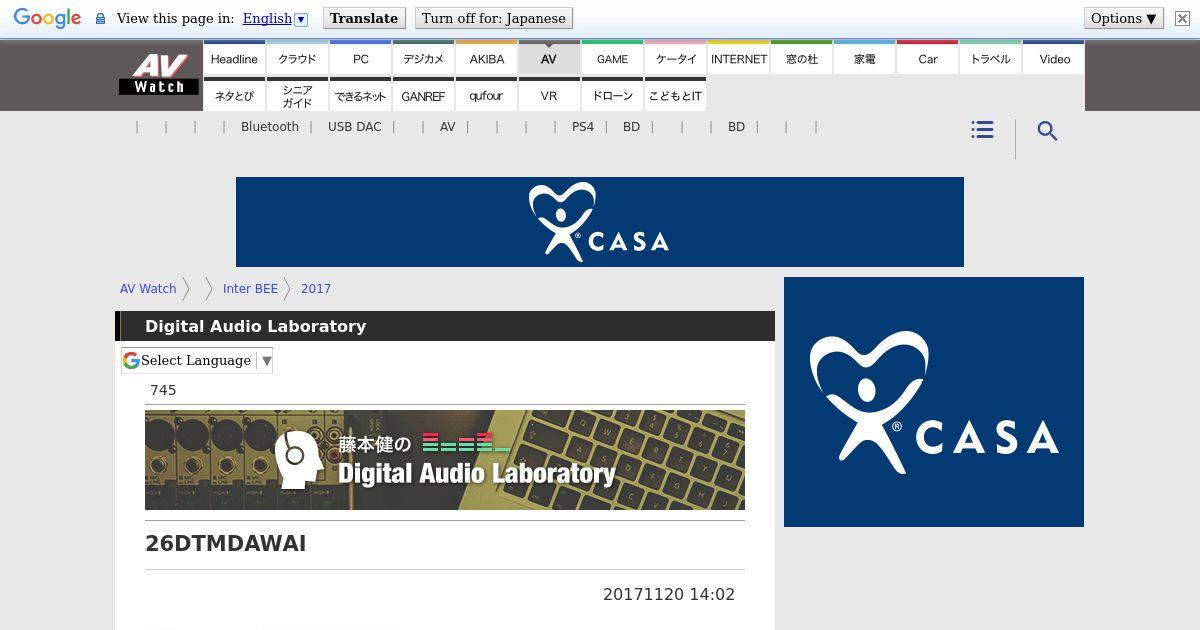This screenshot has width=1200, height=630.
Task: Select the AV tab
Action: point(549,58)
